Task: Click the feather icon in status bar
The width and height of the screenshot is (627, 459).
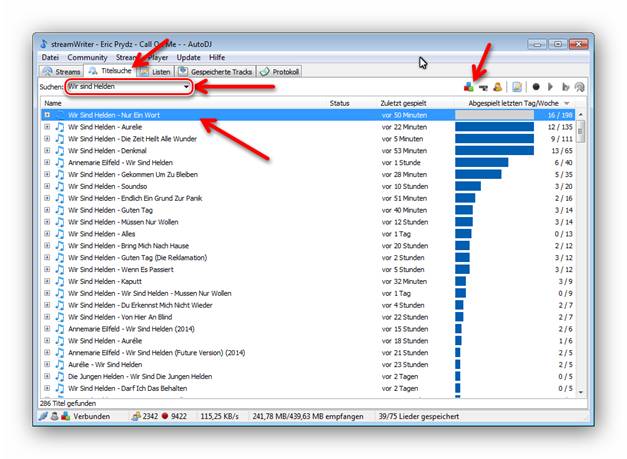Action: (43, 416)
